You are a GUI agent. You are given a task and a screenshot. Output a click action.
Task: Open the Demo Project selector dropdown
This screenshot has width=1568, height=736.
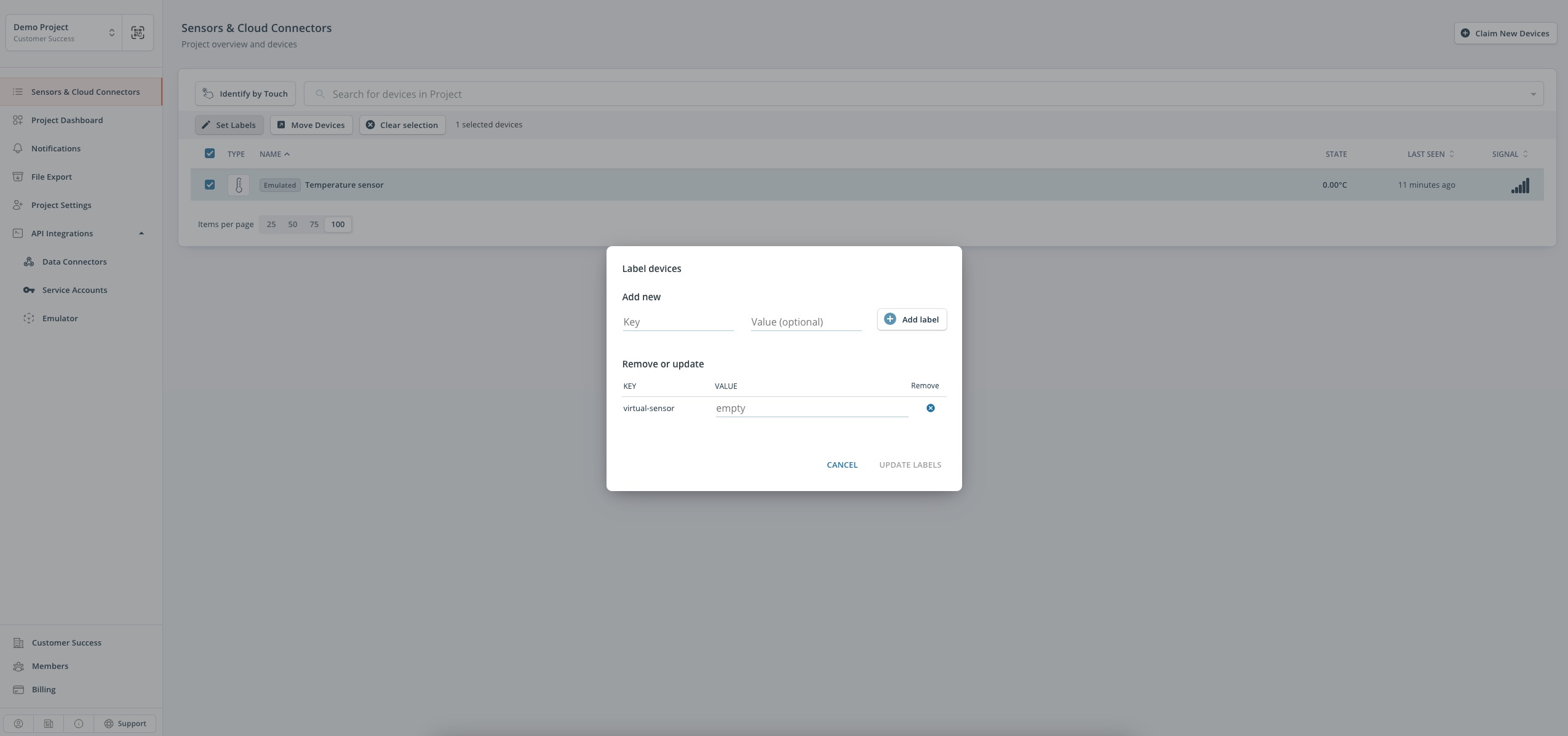pyautogui.click(x=64, y=33)
